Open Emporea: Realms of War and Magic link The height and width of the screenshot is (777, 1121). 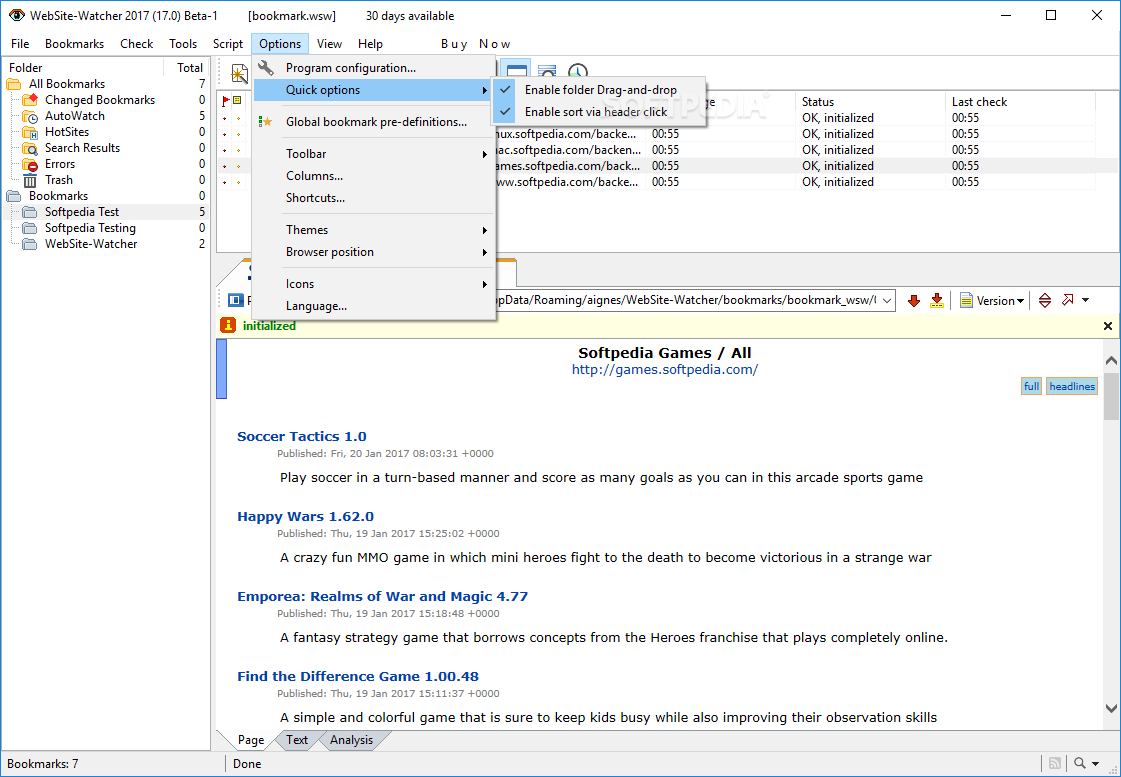point(382,597)
